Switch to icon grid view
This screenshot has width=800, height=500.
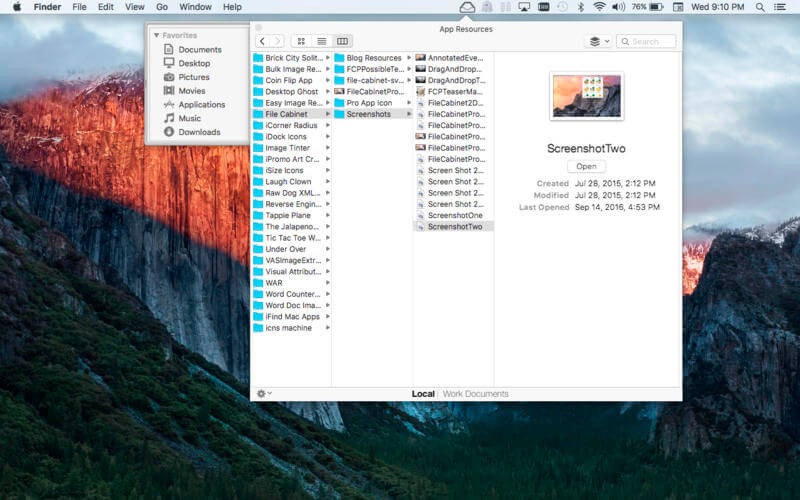pos(300,41)
